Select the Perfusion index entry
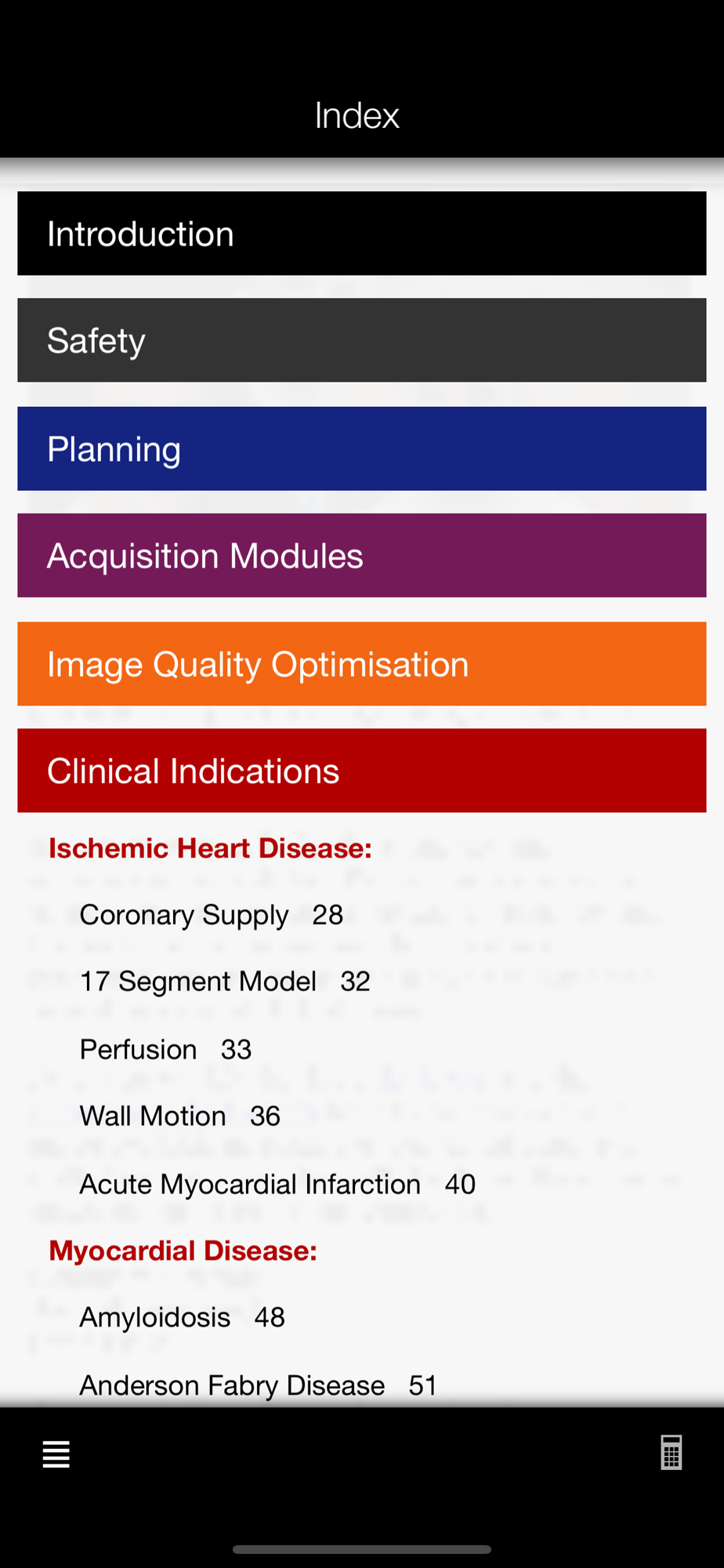Image resolution: width=724 pixels, height=1568 pixels. click(x=165, y=1050)
